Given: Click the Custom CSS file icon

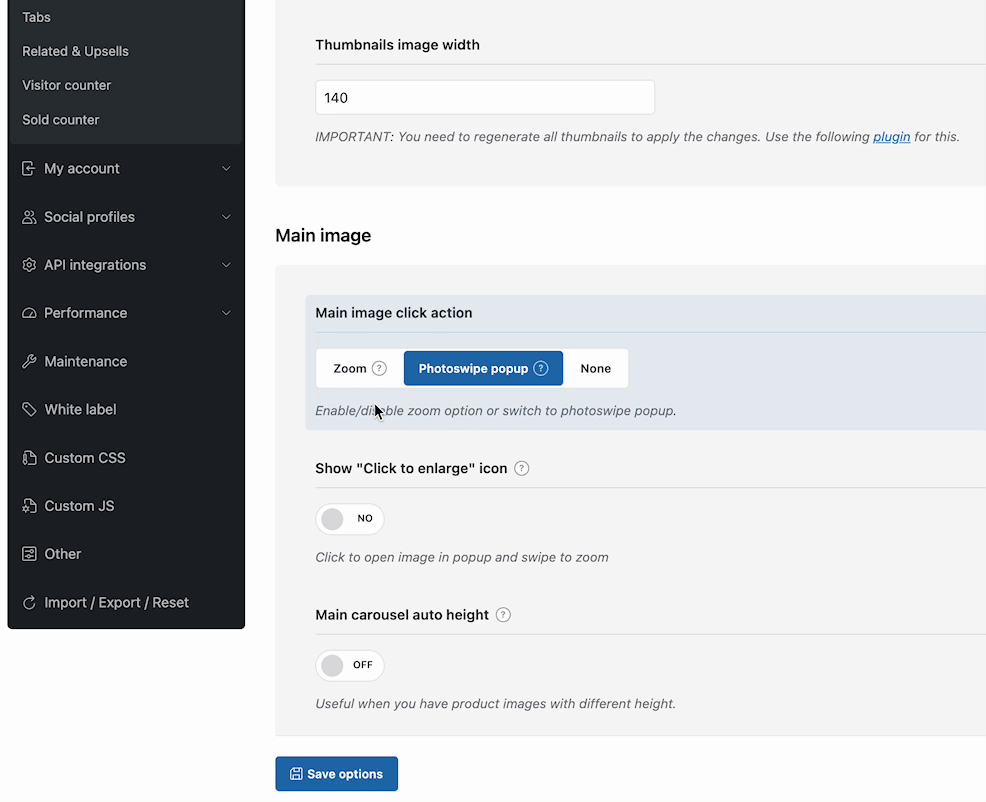Looking at the screenshot, I should pyautogui.click(x=29, y=458).
